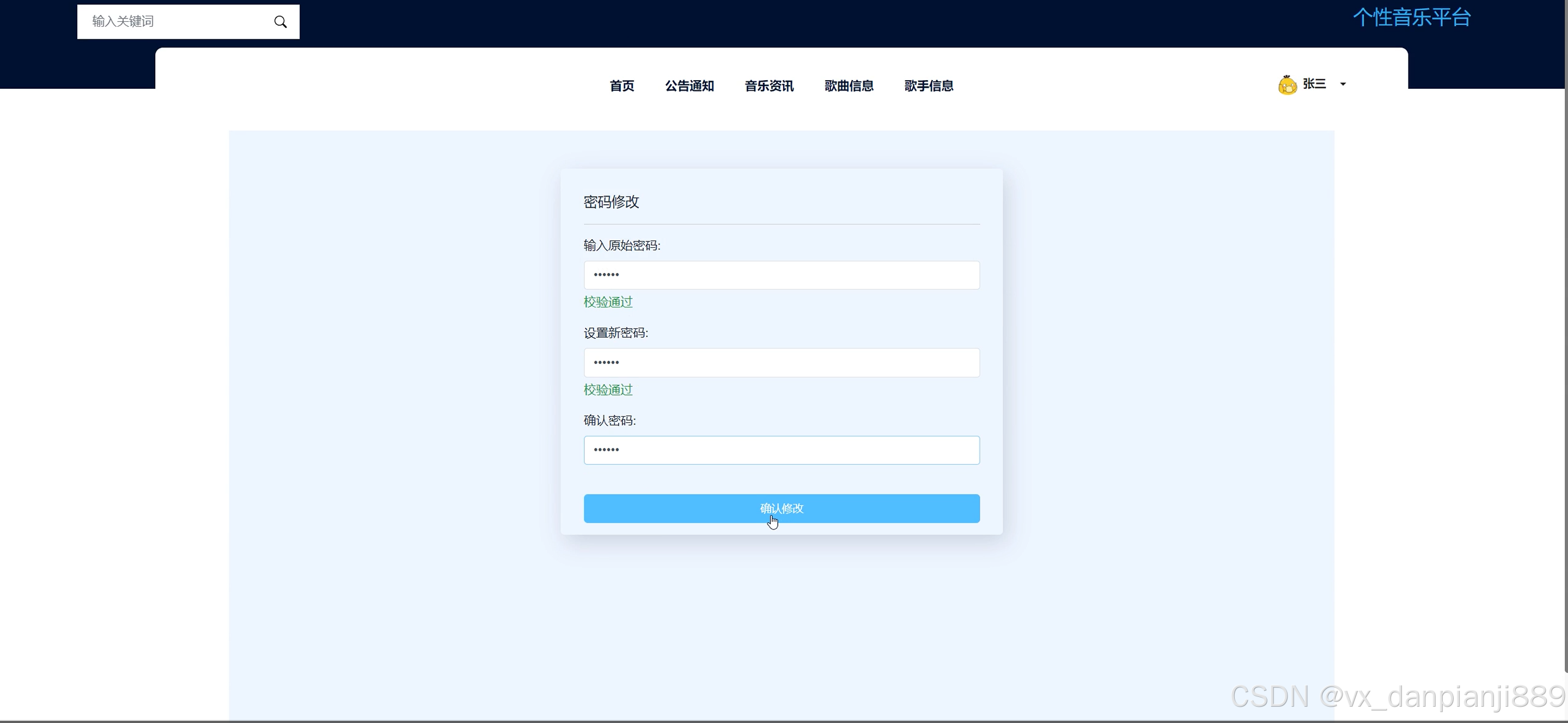Select the 音乐资讯 nav item
This screenshot has width=1568, height=723.
click(x=769, y=86)
